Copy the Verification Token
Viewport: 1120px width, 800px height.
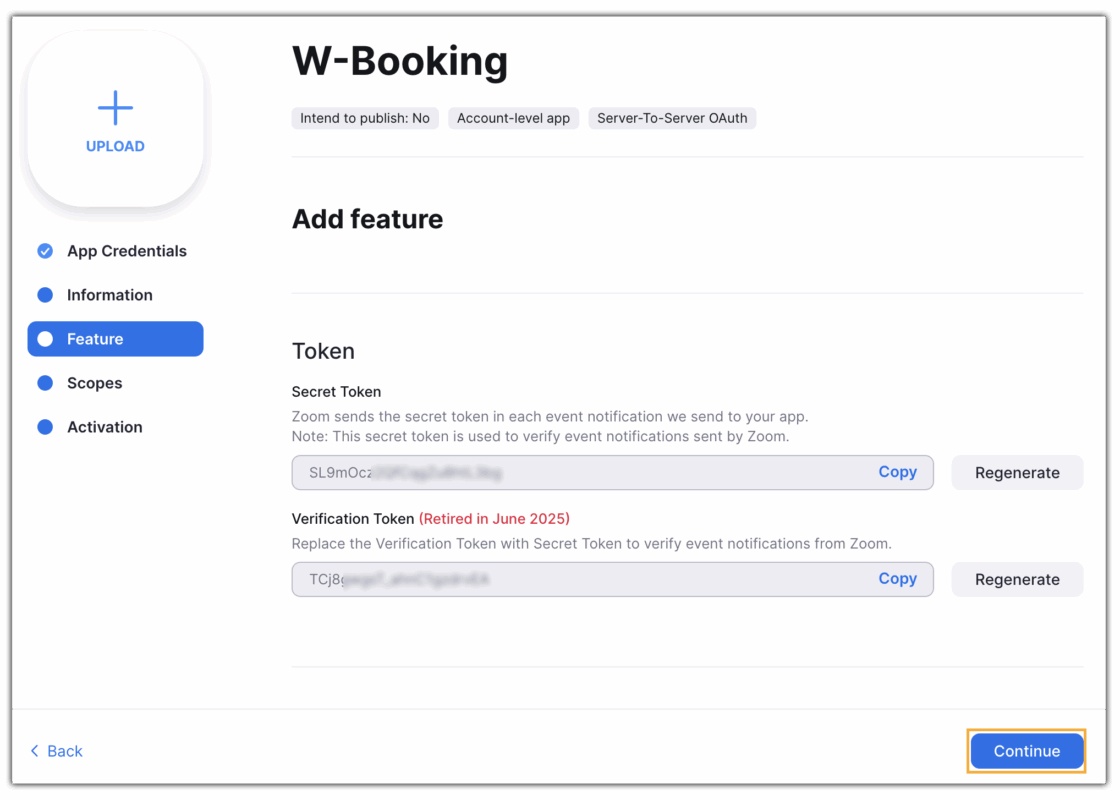[x=897, y=578]
